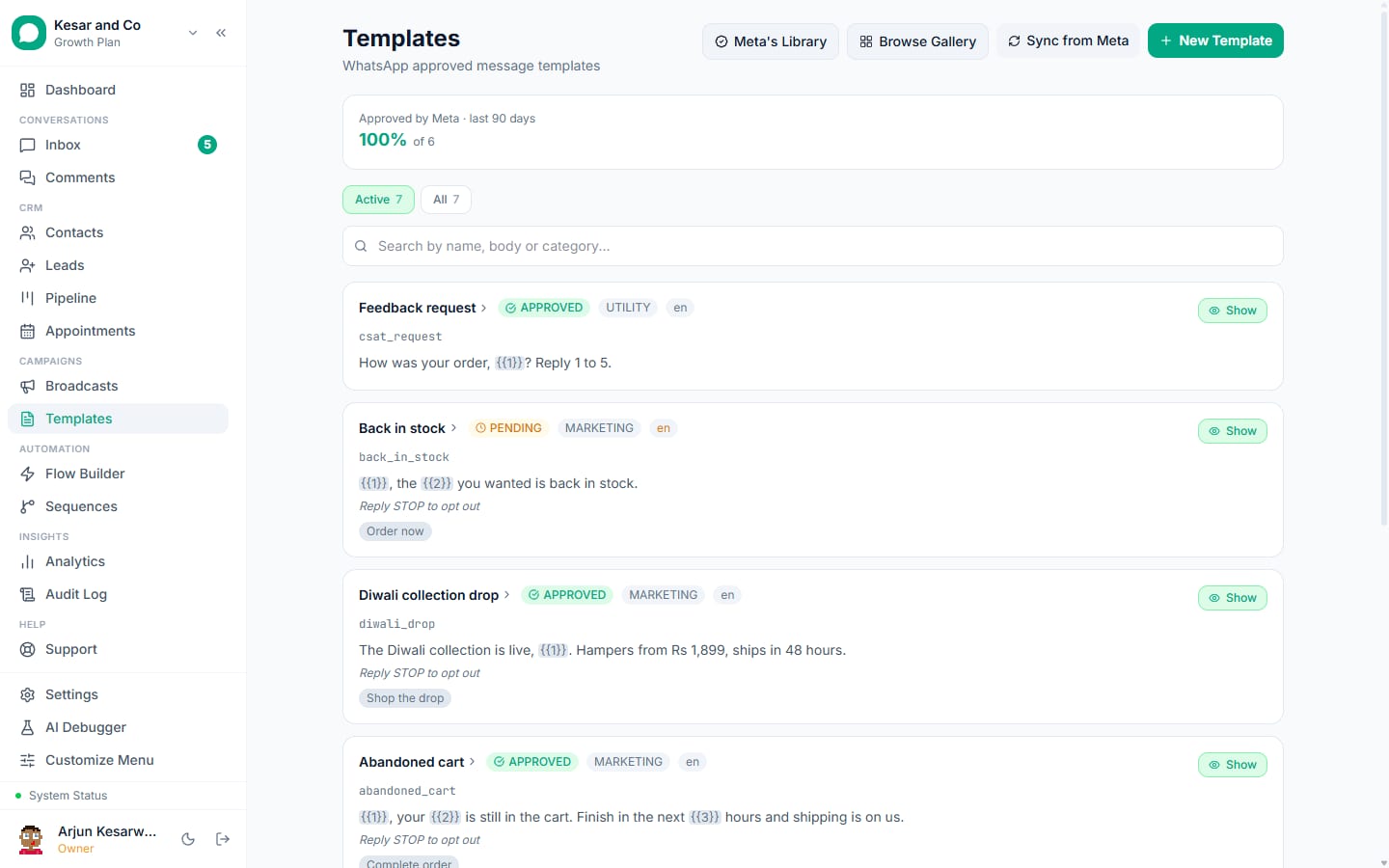This screenshot has width=1389, height=868.
Task: Click the APPROVED badge on Diwali collection drop
Action: (x=567, y=595)
